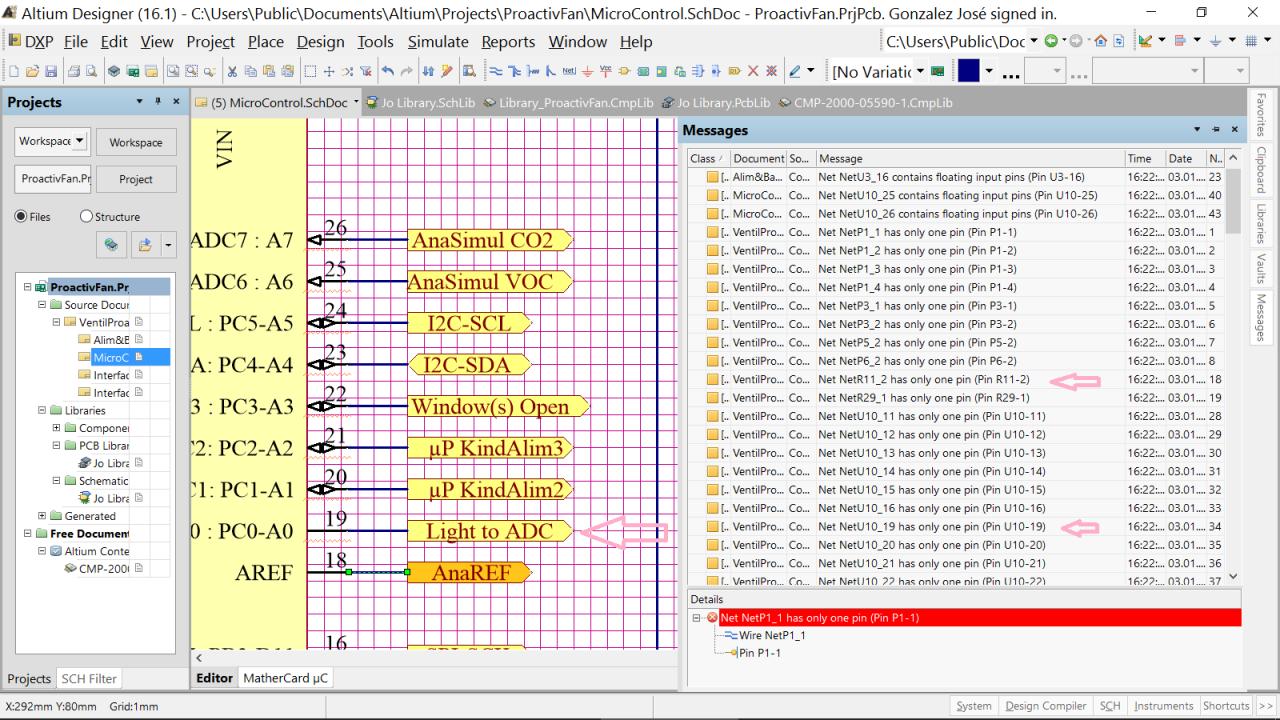The height and width of the screenshot is (720, 1280).
Task: Click the New document icon in toolbar
Action: coord(12,72)
